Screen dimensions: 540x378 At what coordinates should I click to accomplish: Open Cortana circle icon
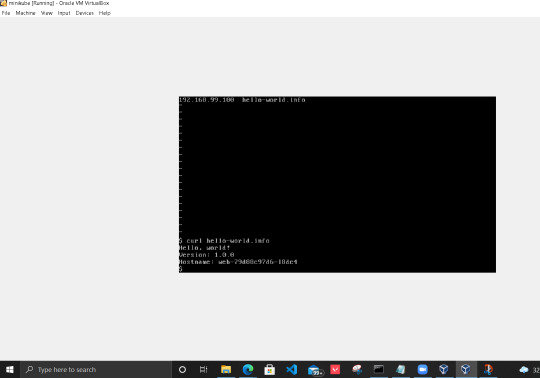[183, 370]
